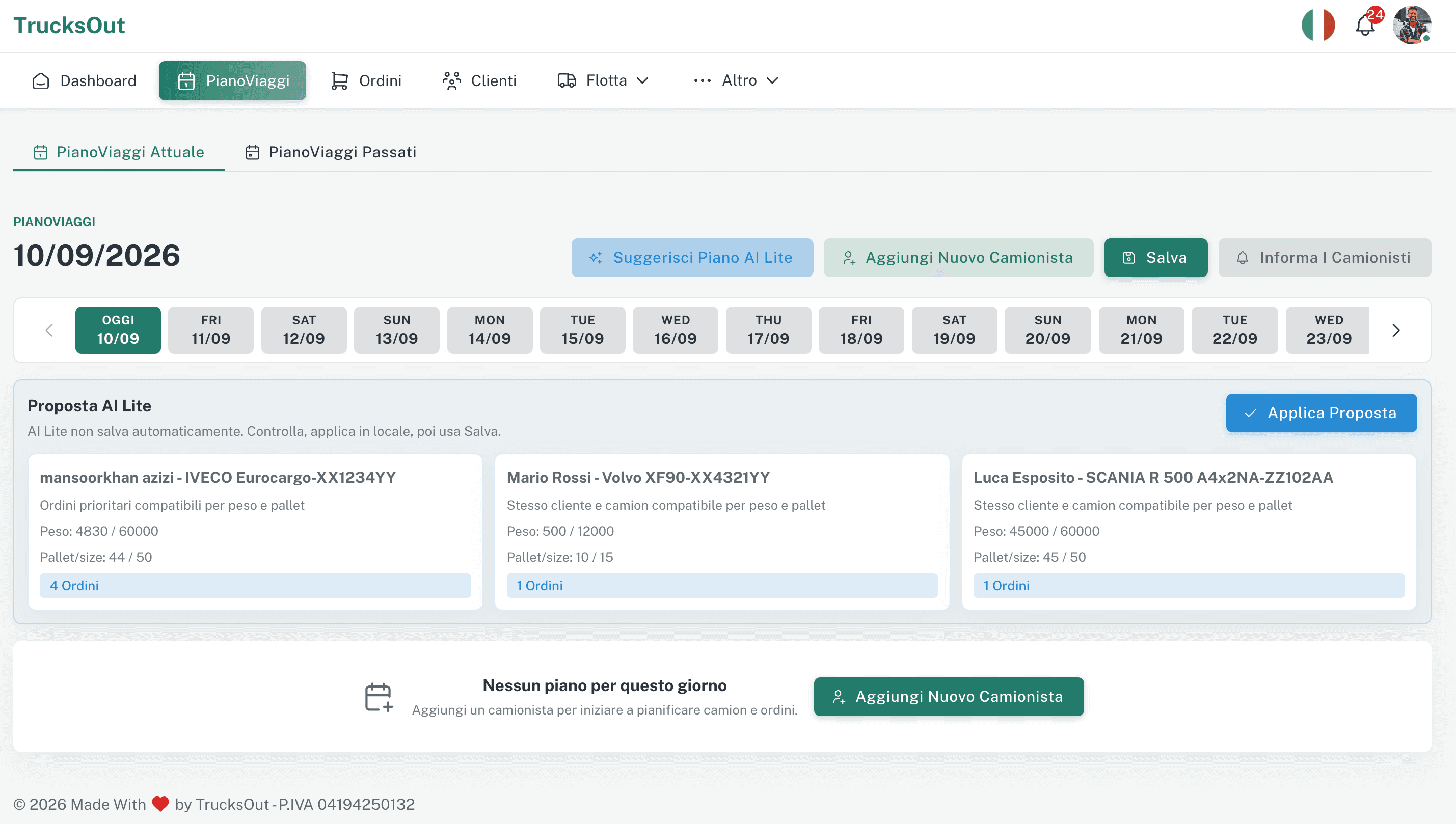Select FRI 18/09 date

click(x=861, y=330)
